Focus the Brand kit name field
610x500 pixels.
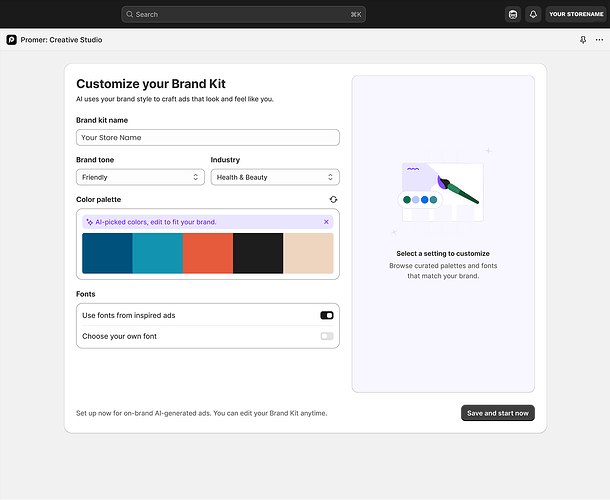pyautogui.click(x=208, y=138)
